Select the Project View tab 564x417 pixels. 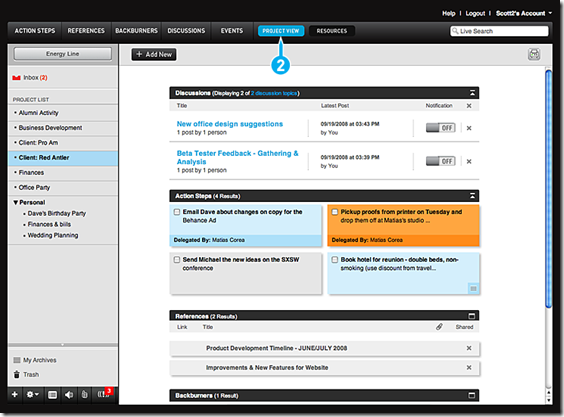pos(281,31)
